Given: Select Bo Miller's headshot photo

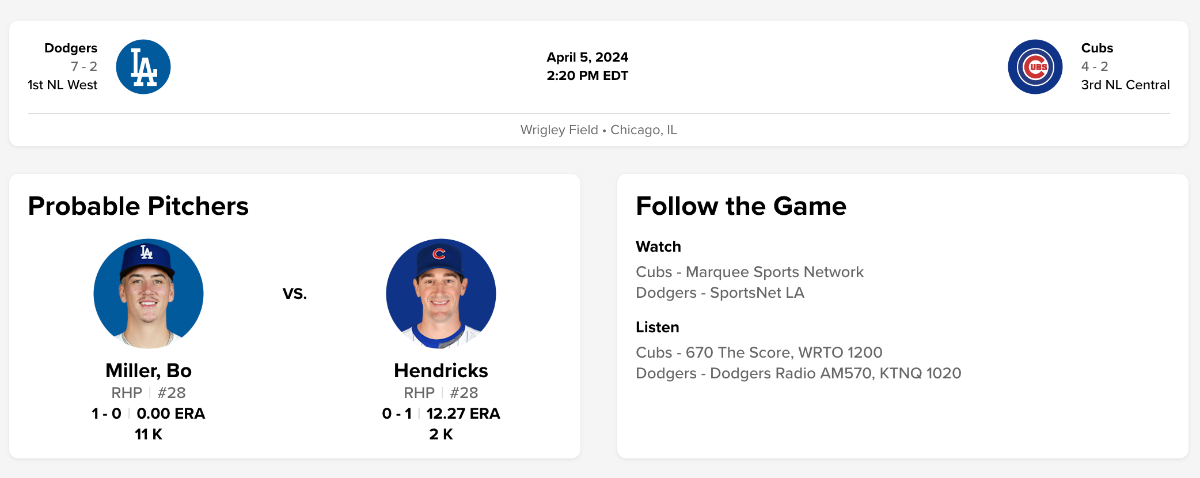Looking at the screenshot, I should point(148,294).
